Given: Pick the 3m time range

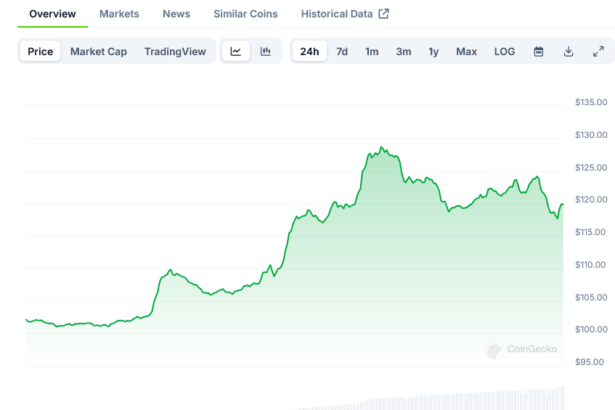Looking at the screenshot, I should 403,51.
